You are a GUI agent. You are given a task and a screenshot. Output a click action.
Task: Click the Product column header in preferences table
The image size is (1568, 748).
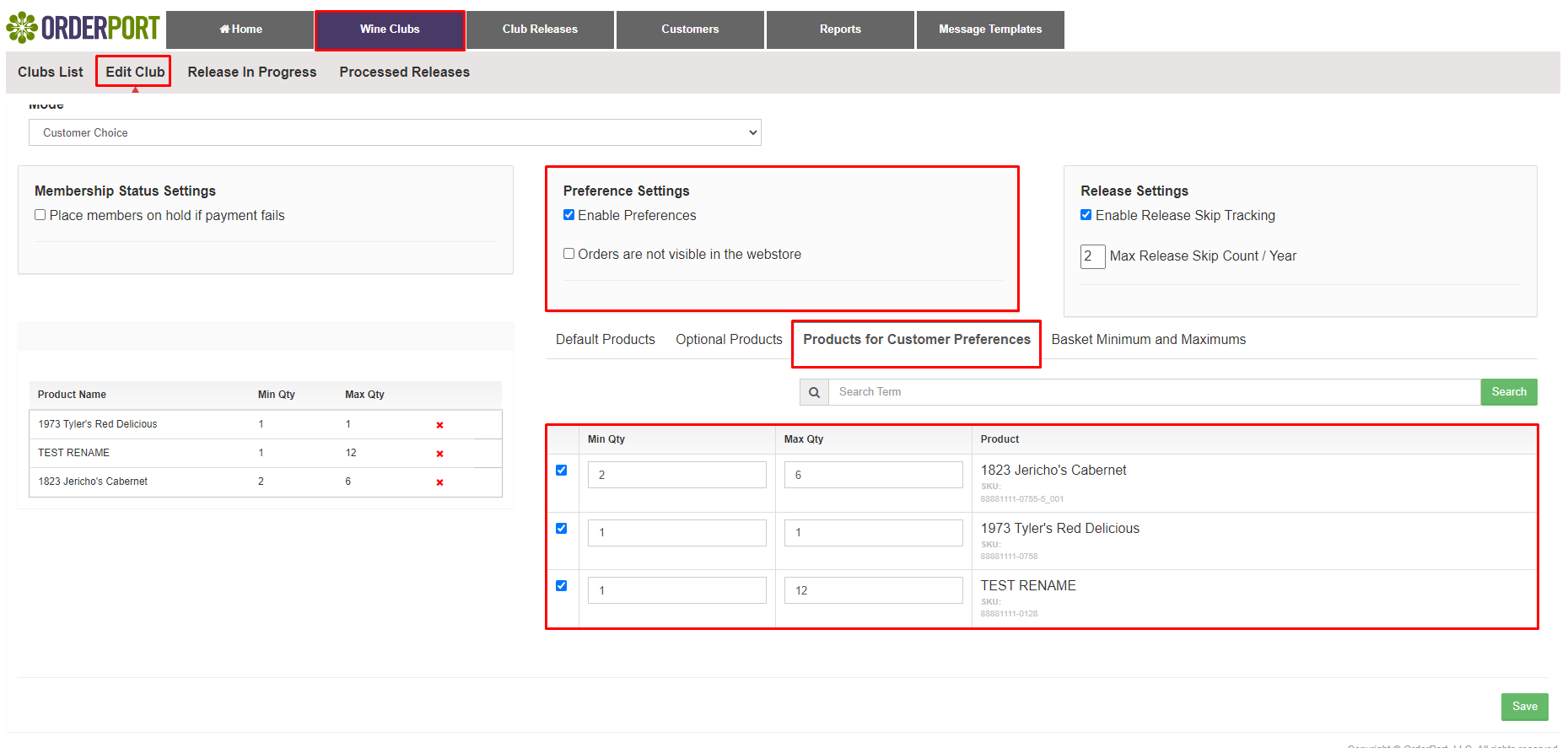(1000, 439)
